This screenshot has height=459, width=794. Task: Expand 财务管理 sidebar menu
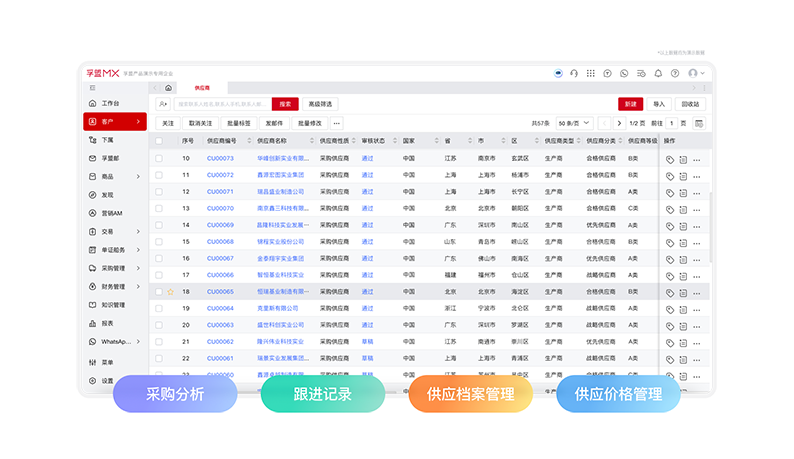(x=113, y=286)
